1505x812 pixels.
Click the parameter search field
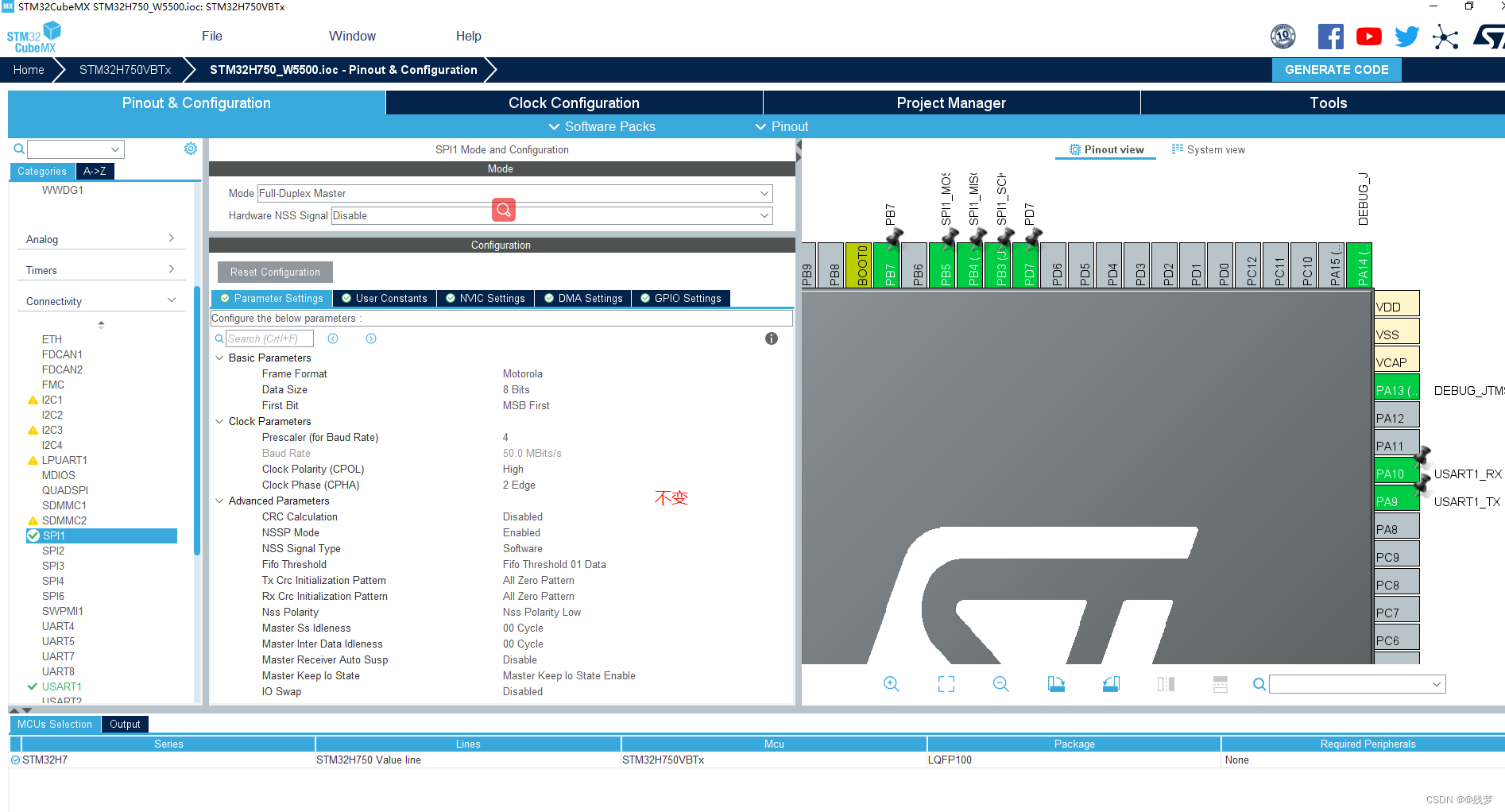[x=269, y=338]
